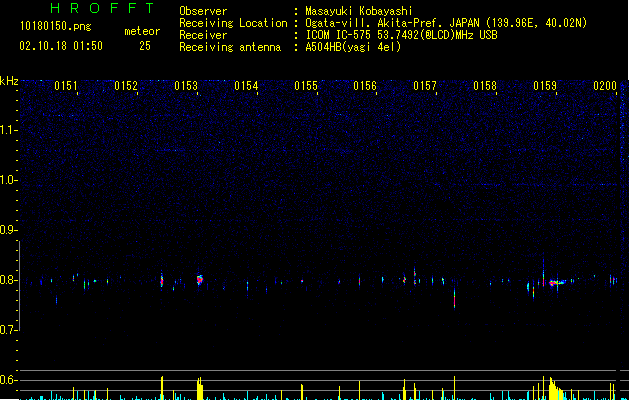Click the Receiving Location label
The height and width of the screenshot is (400, 629).
pyautogui.click(x=233, y=23)
